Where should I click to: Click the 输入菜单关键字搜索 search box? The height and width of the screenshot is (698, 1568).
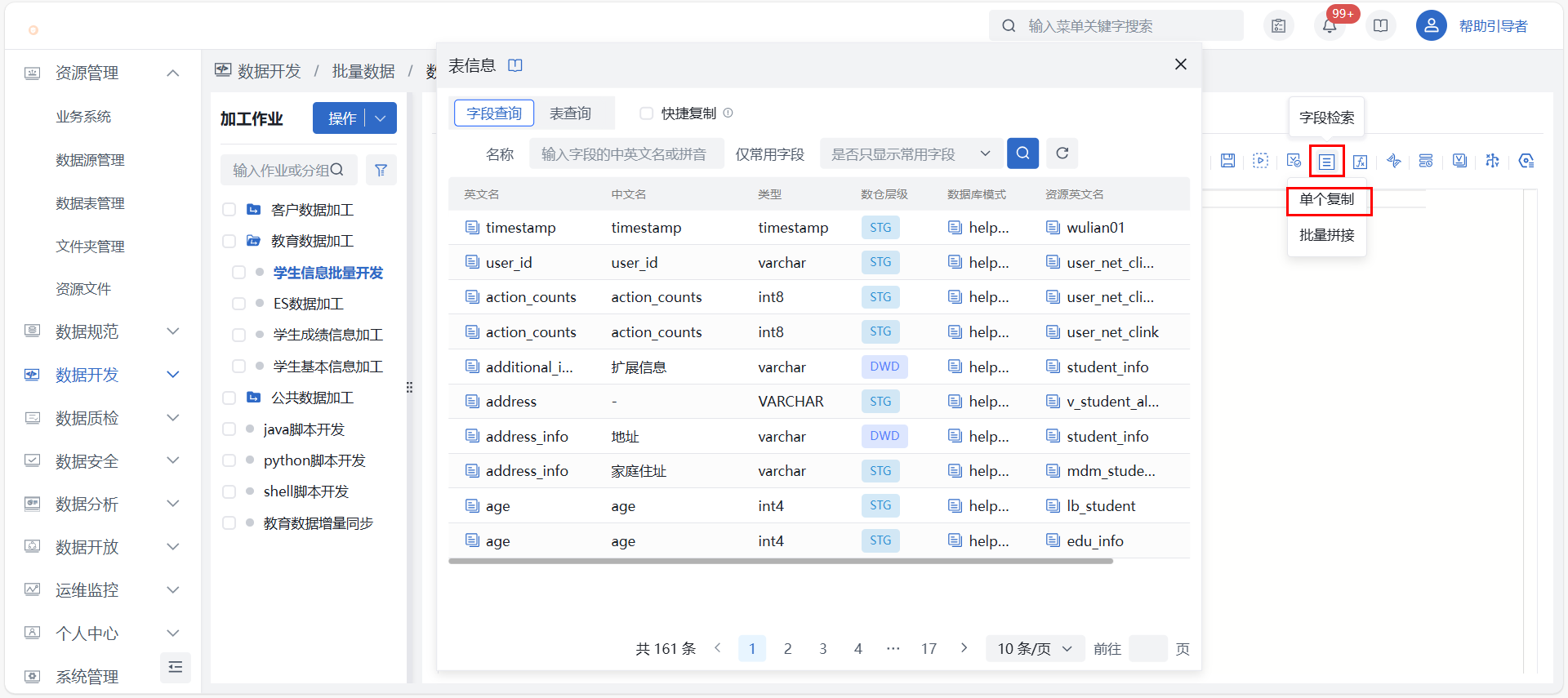click(1116, 26)
